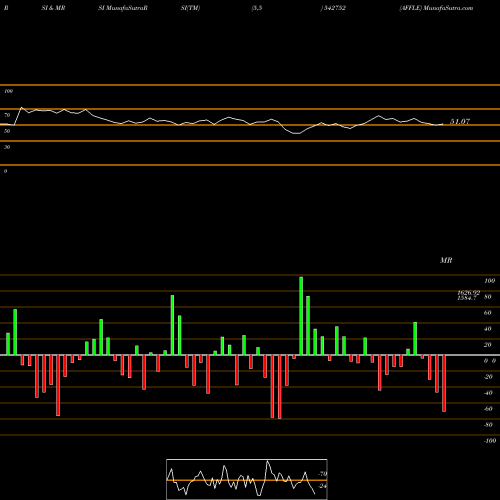Click the ')542752' code in header
Image resolution: width=500 pixels, height=500 pixels.
click(x=333, y=8)
